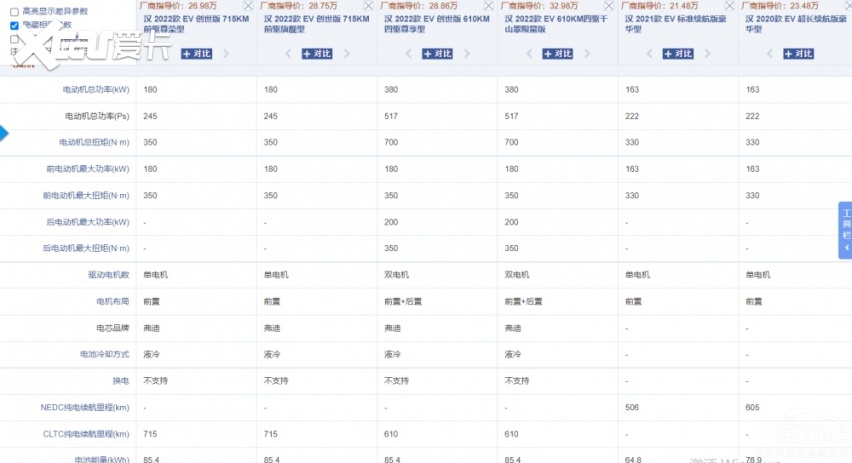Remove the 26.98万 Han EV column
This screenshot has height=463, width=852.
click(x=248, y=6)
